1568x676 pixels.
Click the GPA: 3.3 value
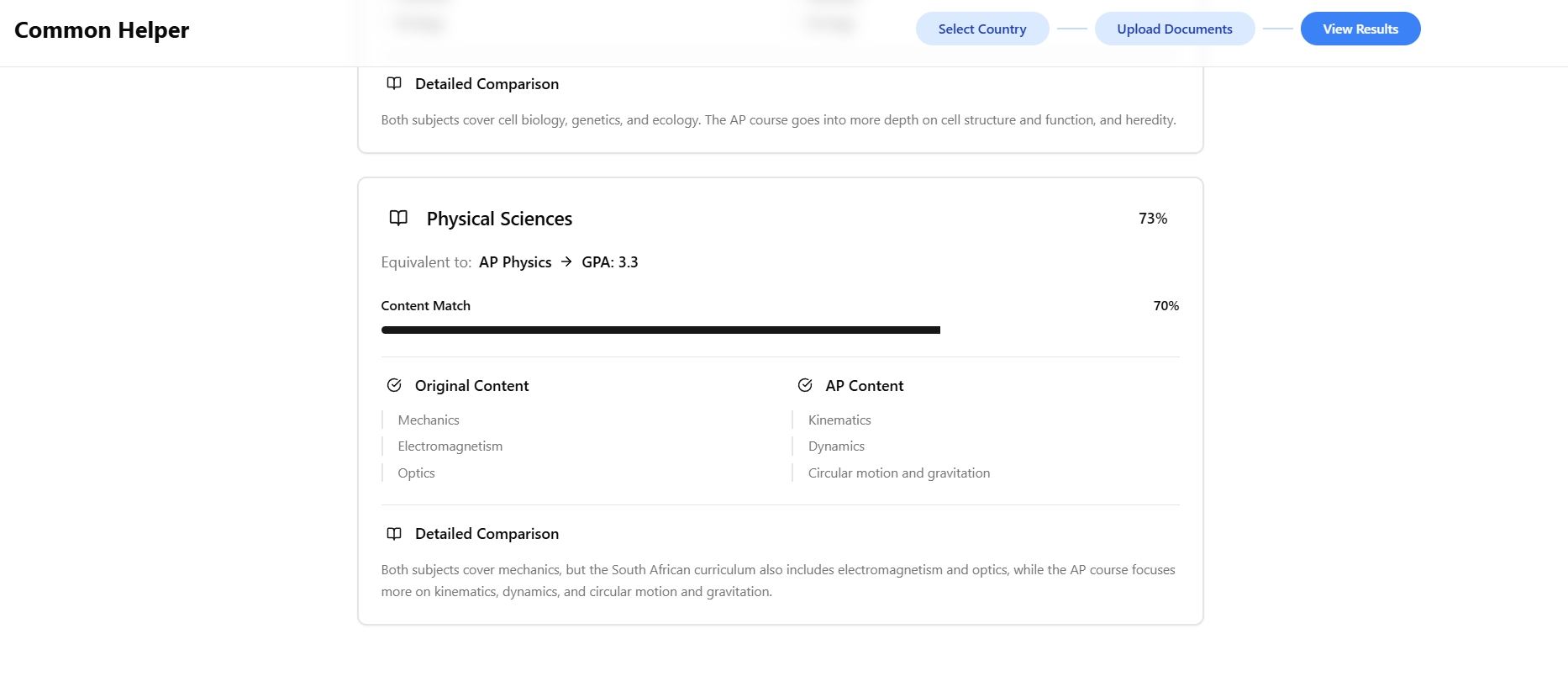610,262
